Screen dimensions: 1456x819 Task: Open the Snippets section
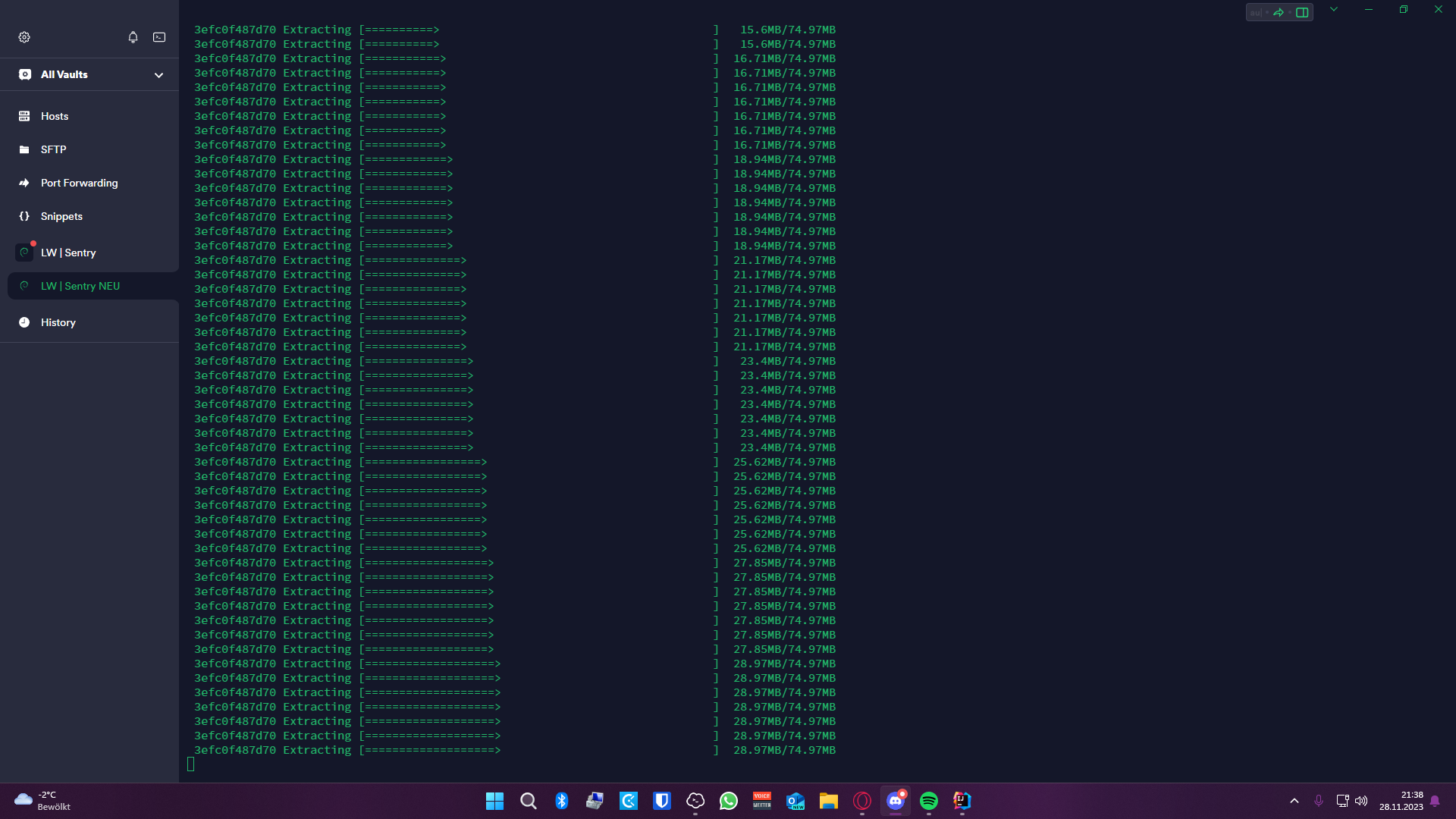61,216
